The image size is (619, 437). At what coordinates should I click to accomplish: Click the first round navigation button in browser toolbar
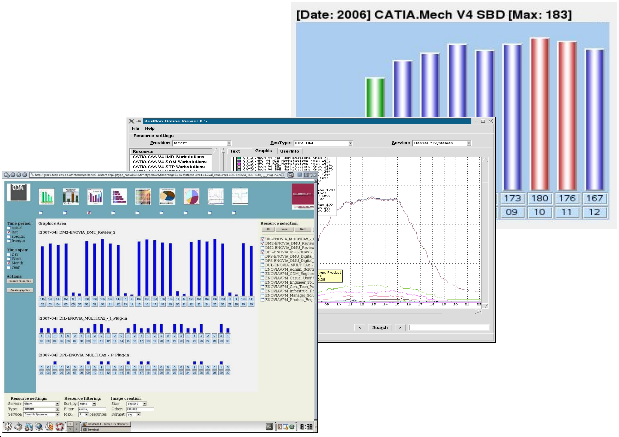pyautogui.click(x=6, y=174)
